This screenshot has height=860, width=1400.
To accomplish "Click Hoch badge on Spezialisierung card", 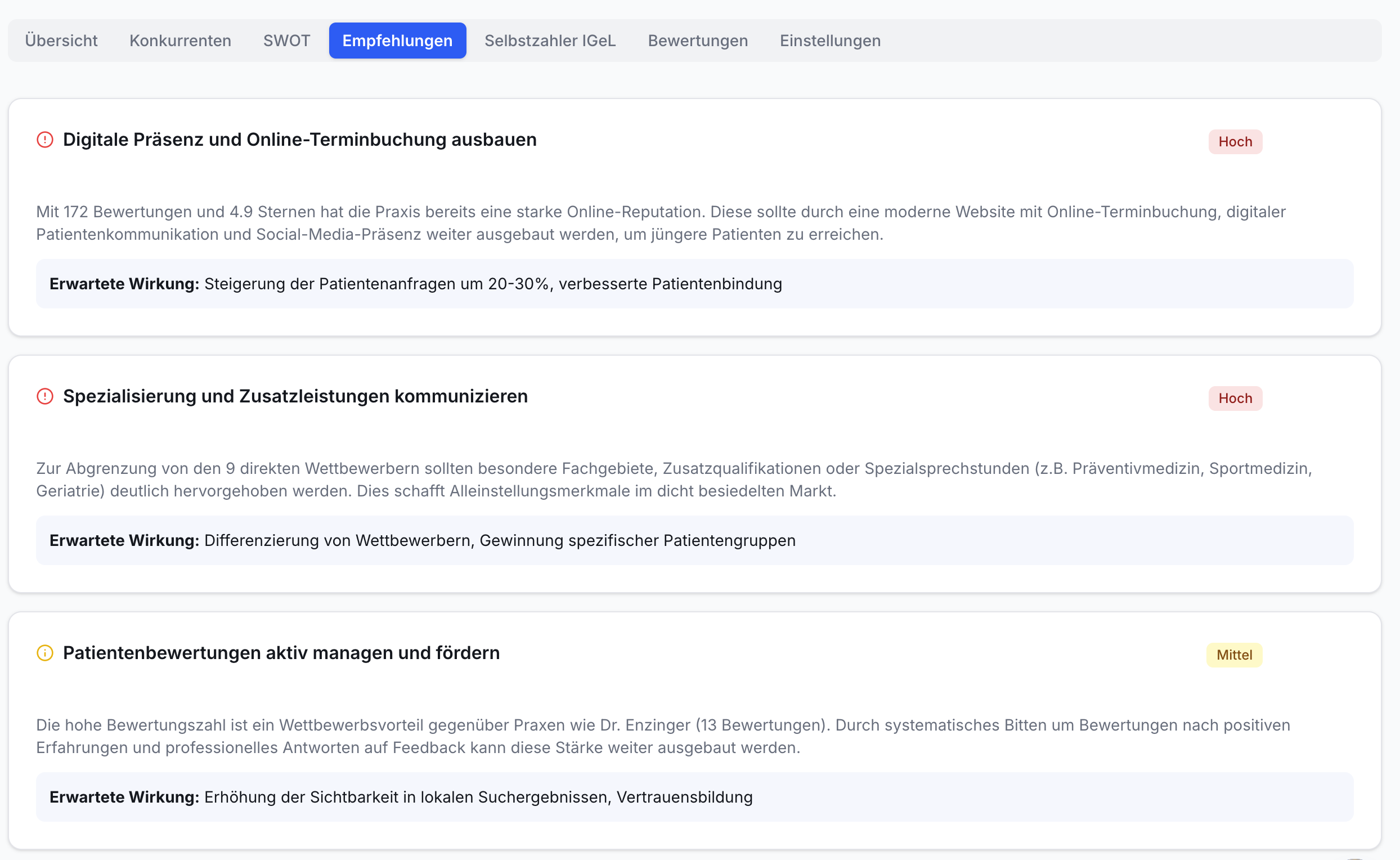I will [x=1235, y=398].
